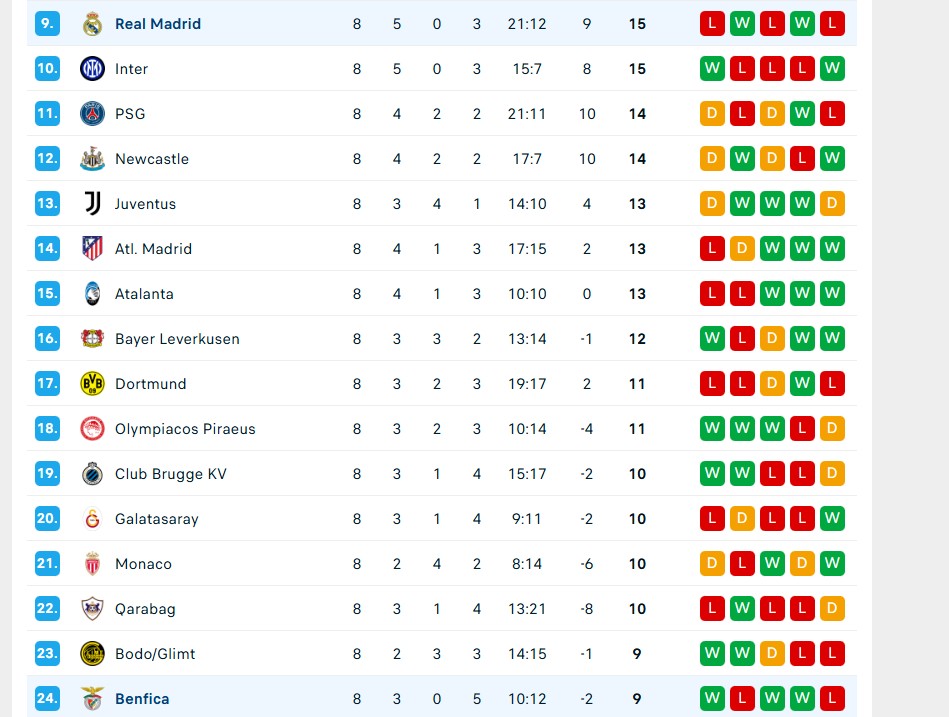Click the draw badge in Atl. Madrid's form

[742, 249]
